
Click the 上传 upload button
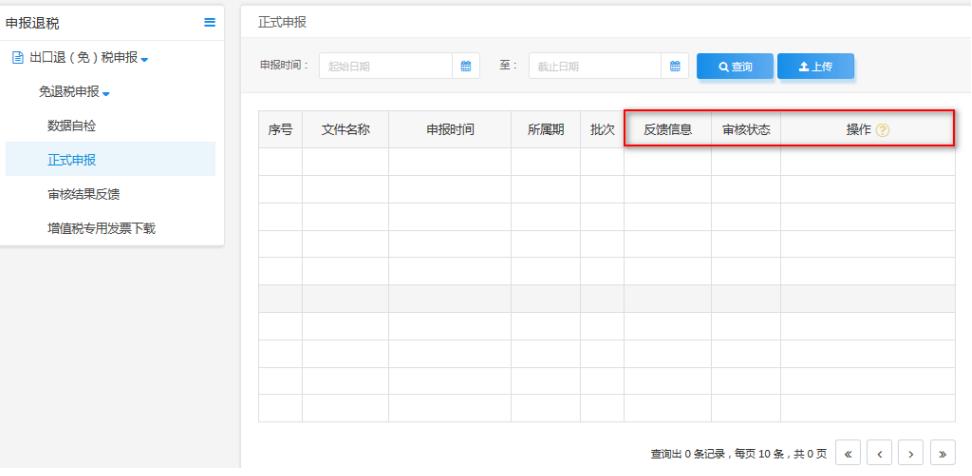pos(815,67)
